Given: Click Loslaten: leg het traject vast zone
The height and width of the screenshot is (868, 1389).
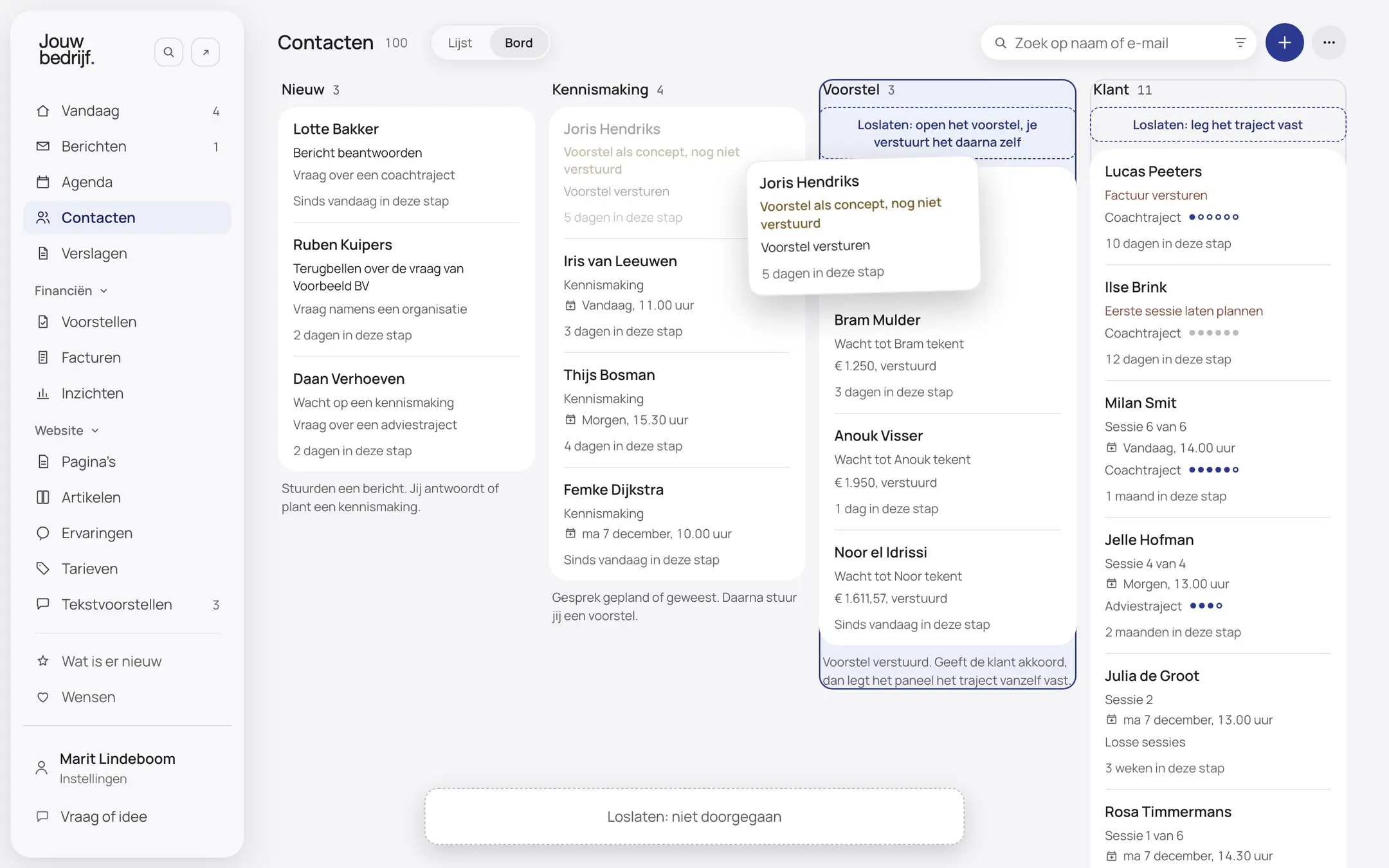Looking at the screenshot, I should pyautogui.click(x=1217, y=125).
